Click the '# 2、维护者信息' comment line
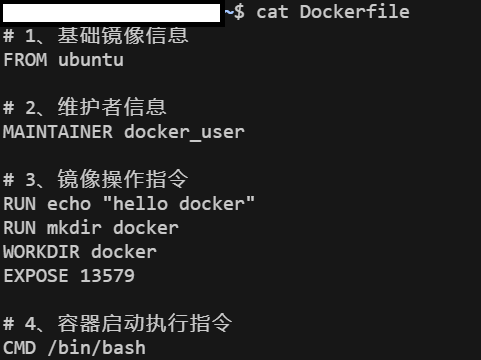Image resolution: width=481 pixels, height=360 pixels. [85, 107]
